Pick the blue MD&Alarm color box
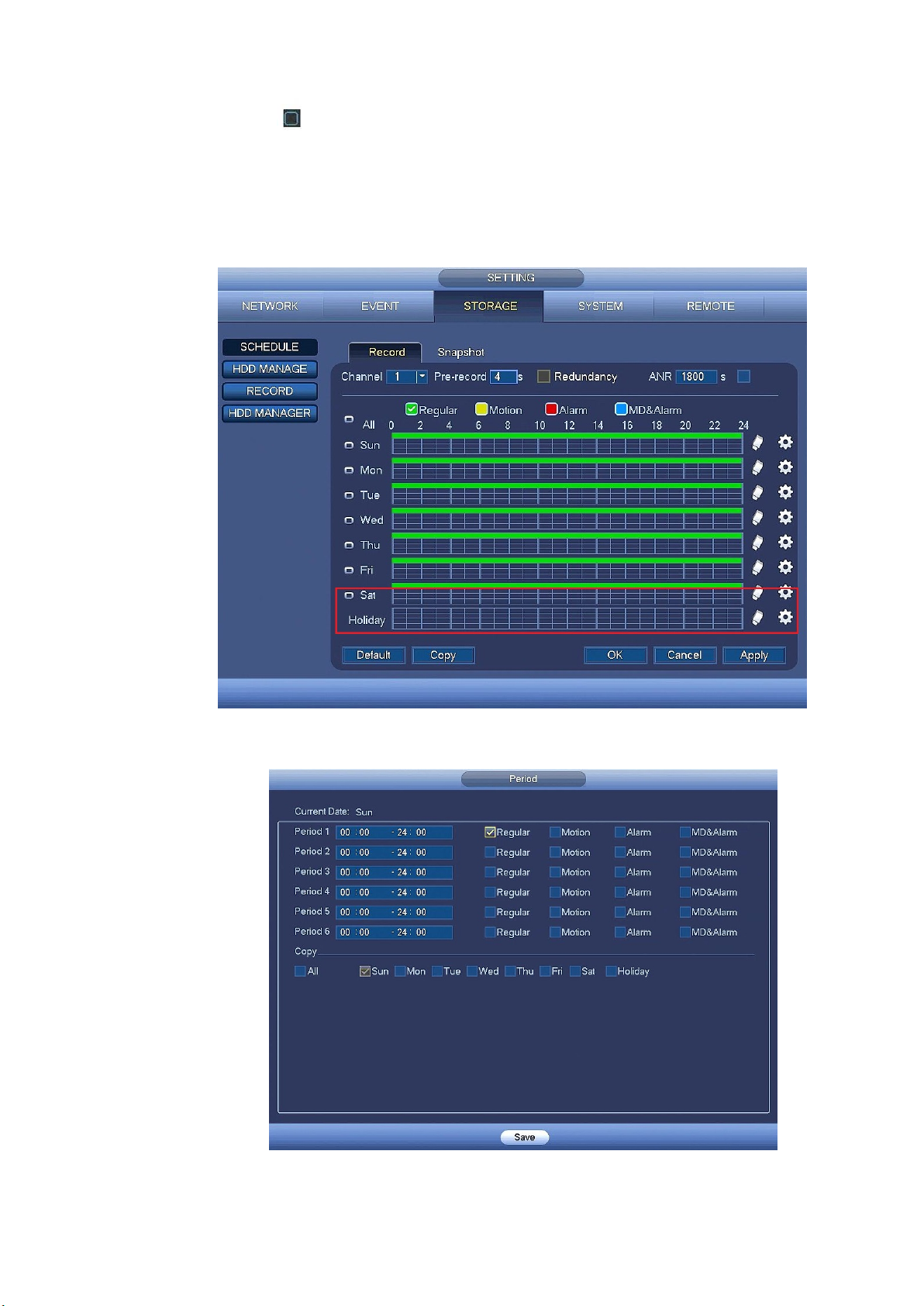This screenshot has height=1306, width=924. pyautogui.click(x=621, y=409)
